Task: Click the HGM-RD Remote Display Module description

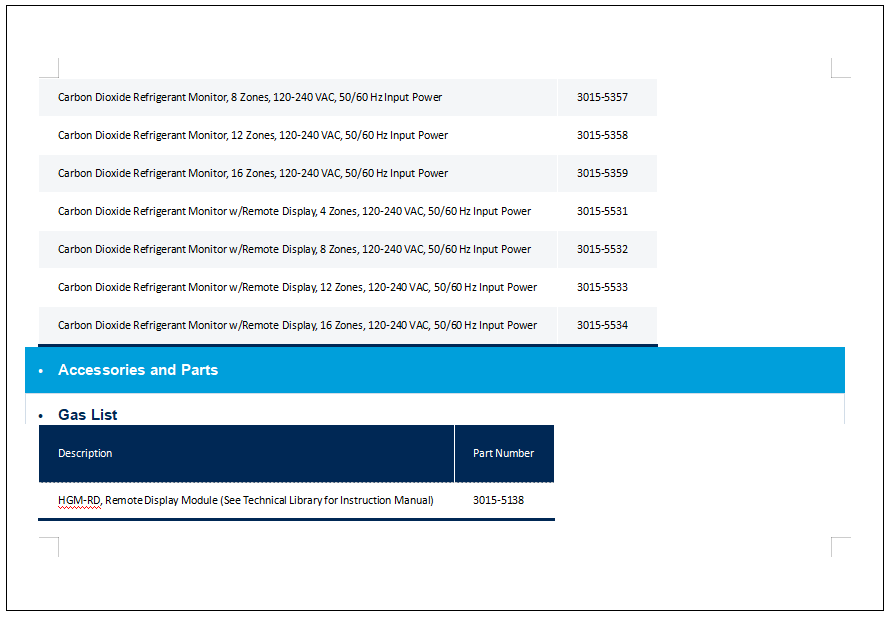Action: [x=246, y=500]
